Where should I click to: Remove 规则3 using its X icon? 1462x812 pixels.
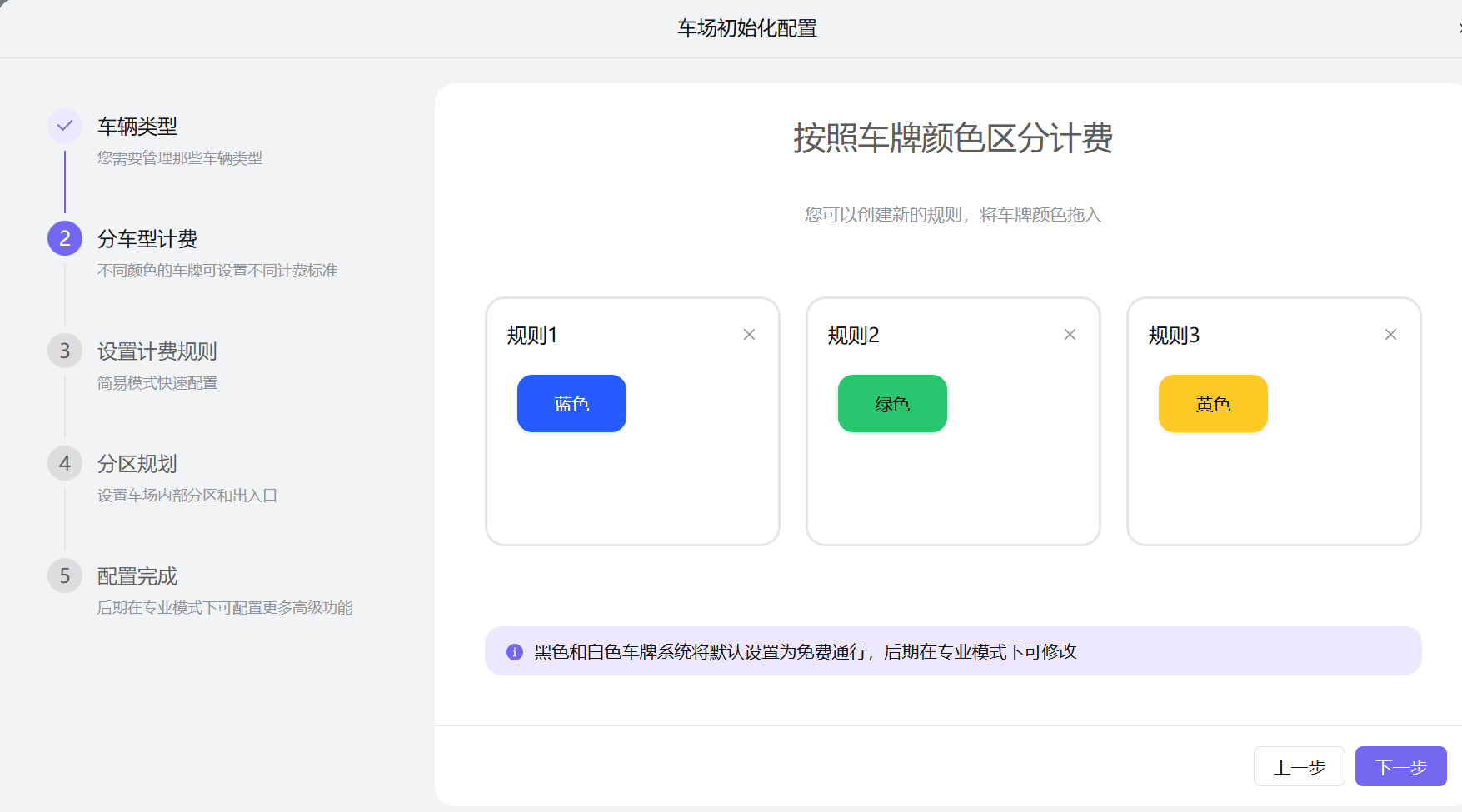coord(1390,334)
